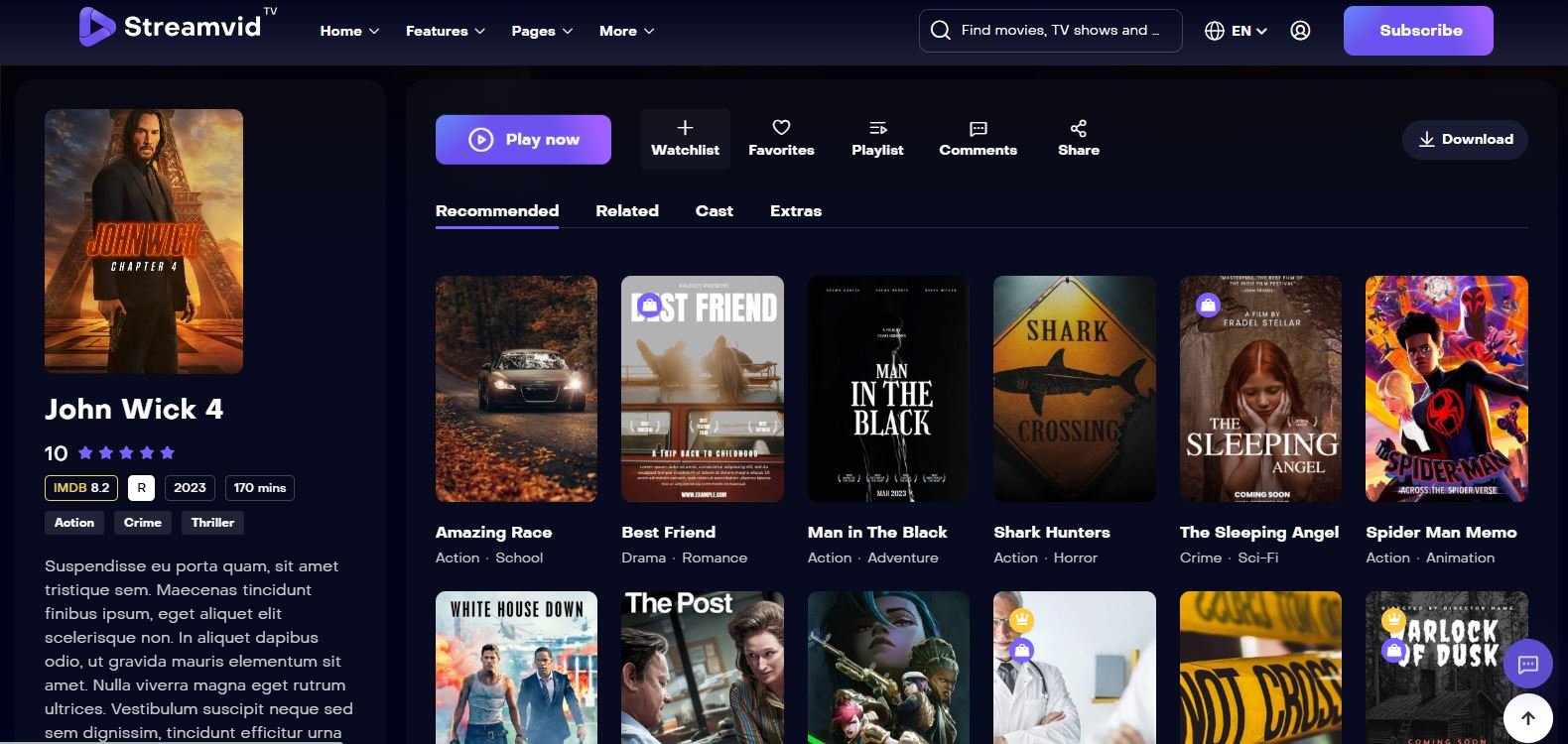
Task: Expand the Features menu
Action: pyautogui.click(x=446, y=31)
